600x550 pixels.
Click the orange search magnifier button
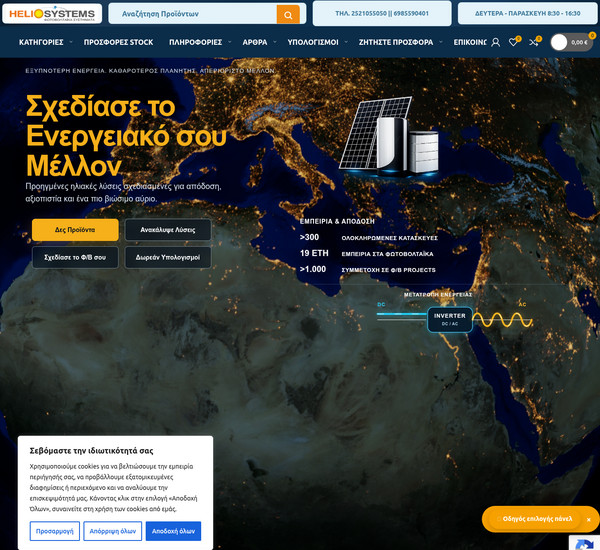point(288,15)
